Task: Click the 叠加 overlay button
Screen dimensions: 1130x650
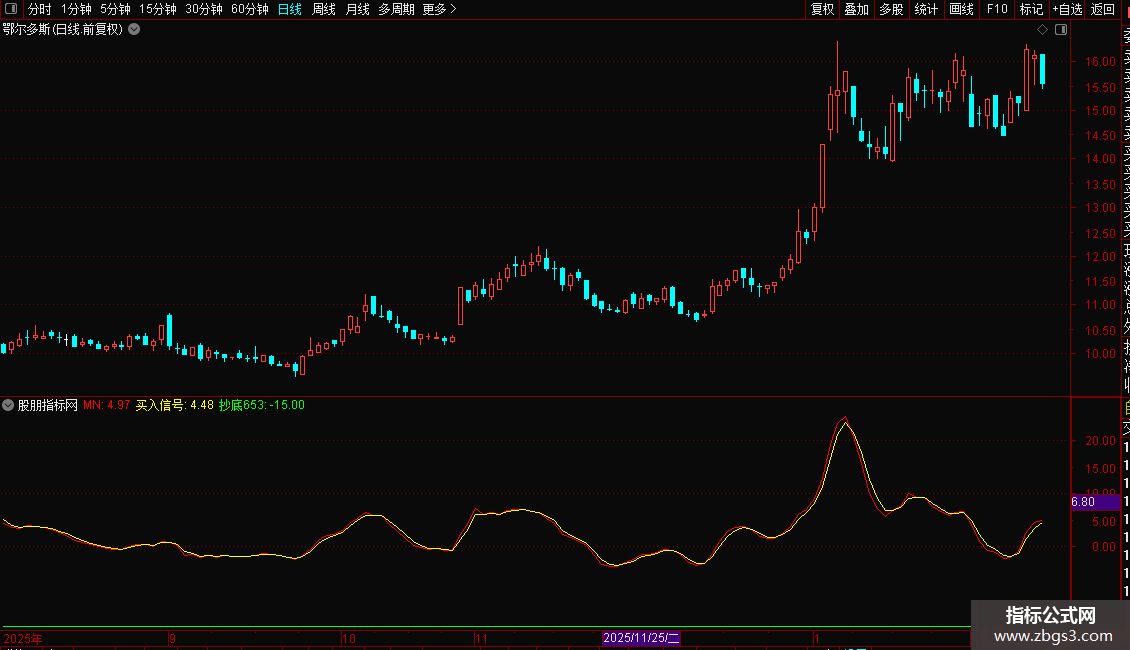Action: point(857,9)
